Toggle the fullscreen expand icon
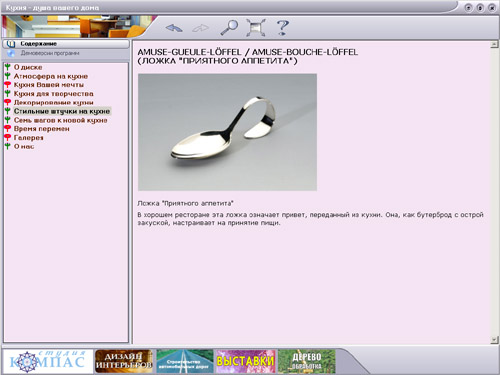Screen dimensions: 500x375 coord(256,27)
